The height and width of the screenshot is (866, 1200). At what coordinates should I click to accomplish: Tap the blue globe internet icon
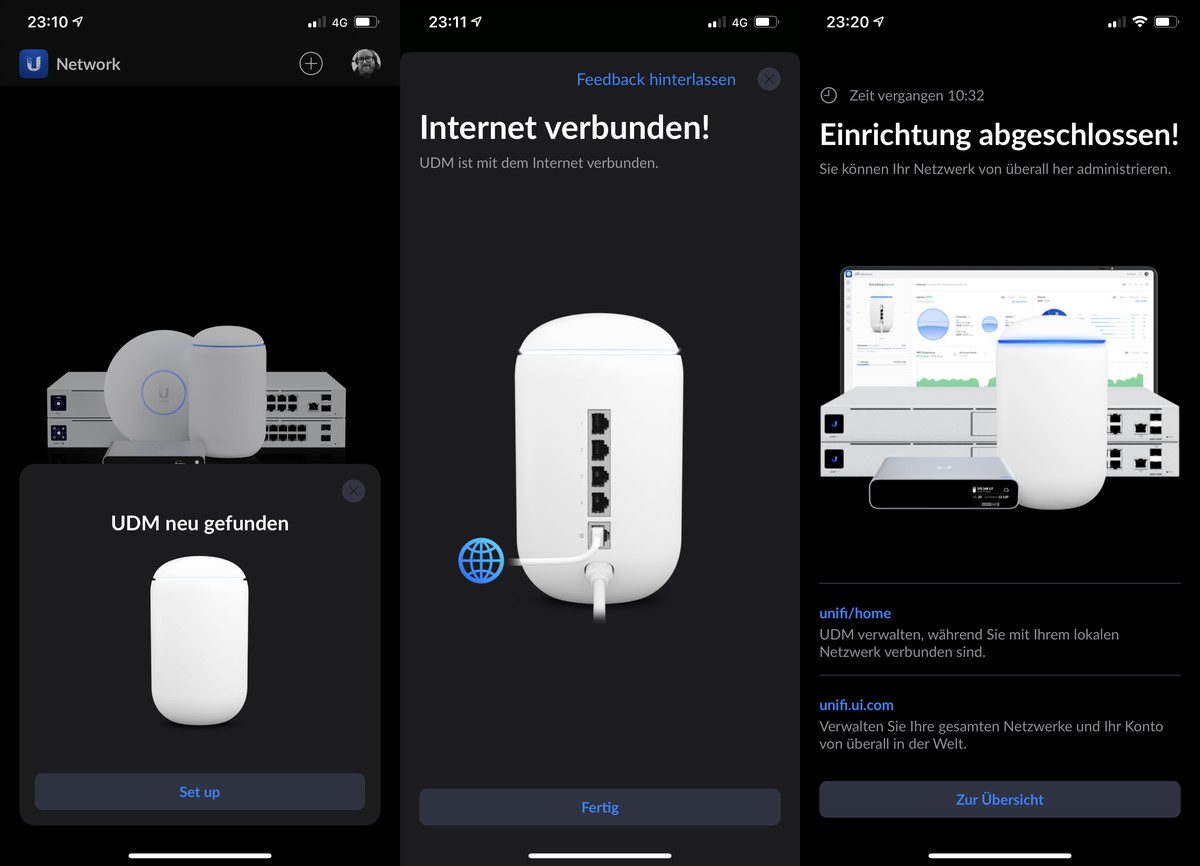(482, 560)
